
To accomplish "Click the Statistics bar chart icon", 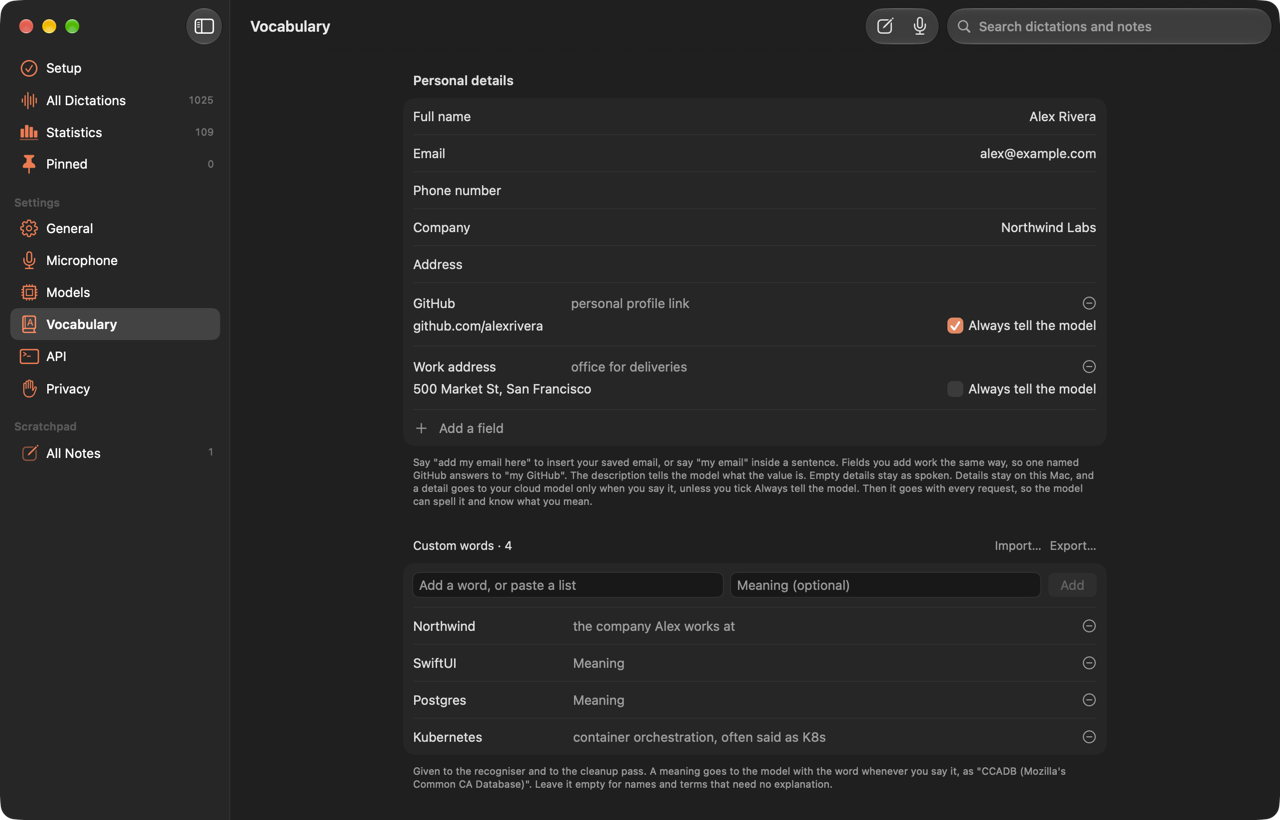I will [29, 132].
